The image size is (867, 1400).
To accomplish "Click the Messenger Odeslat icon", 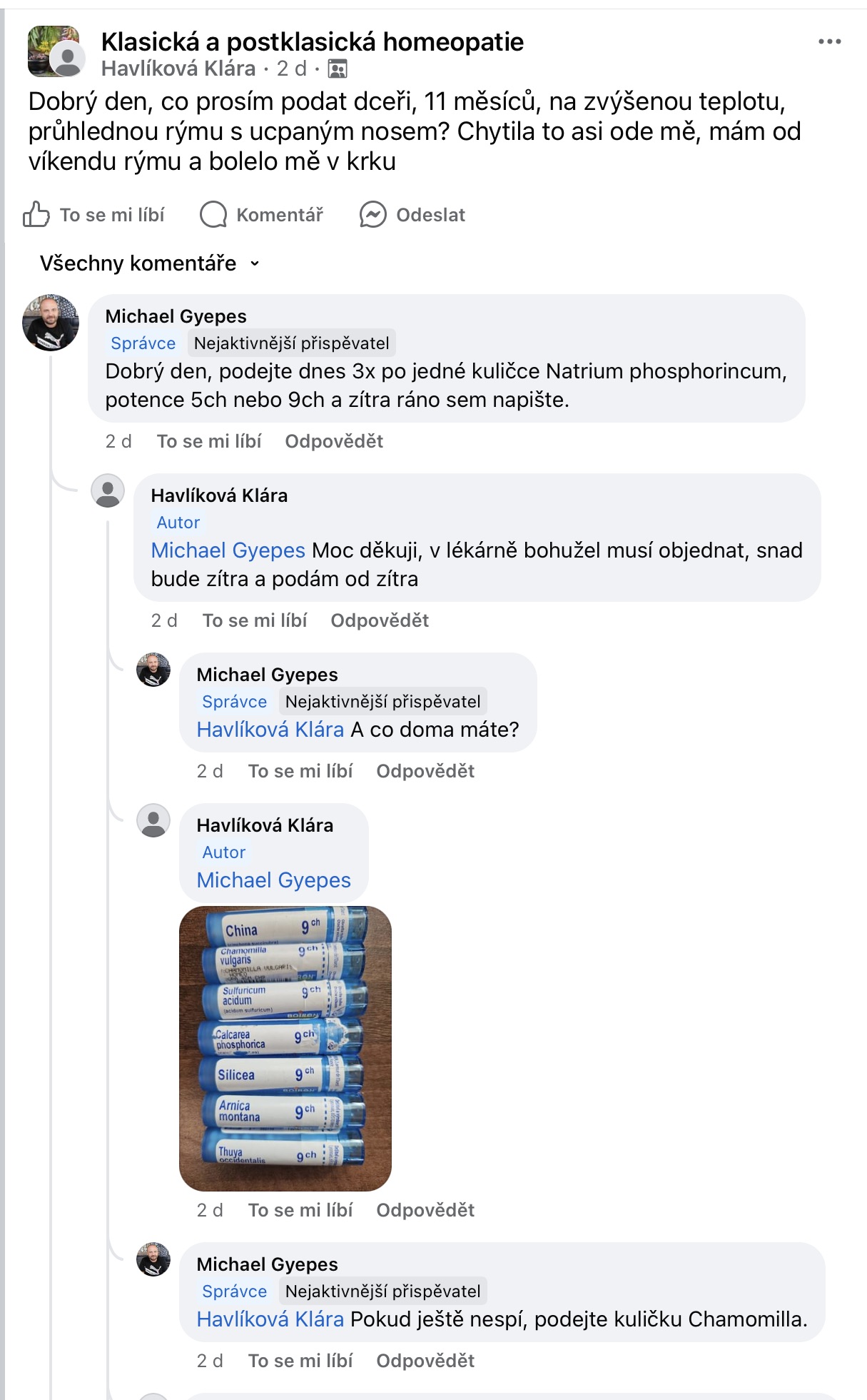I will (x=372, y=214).
